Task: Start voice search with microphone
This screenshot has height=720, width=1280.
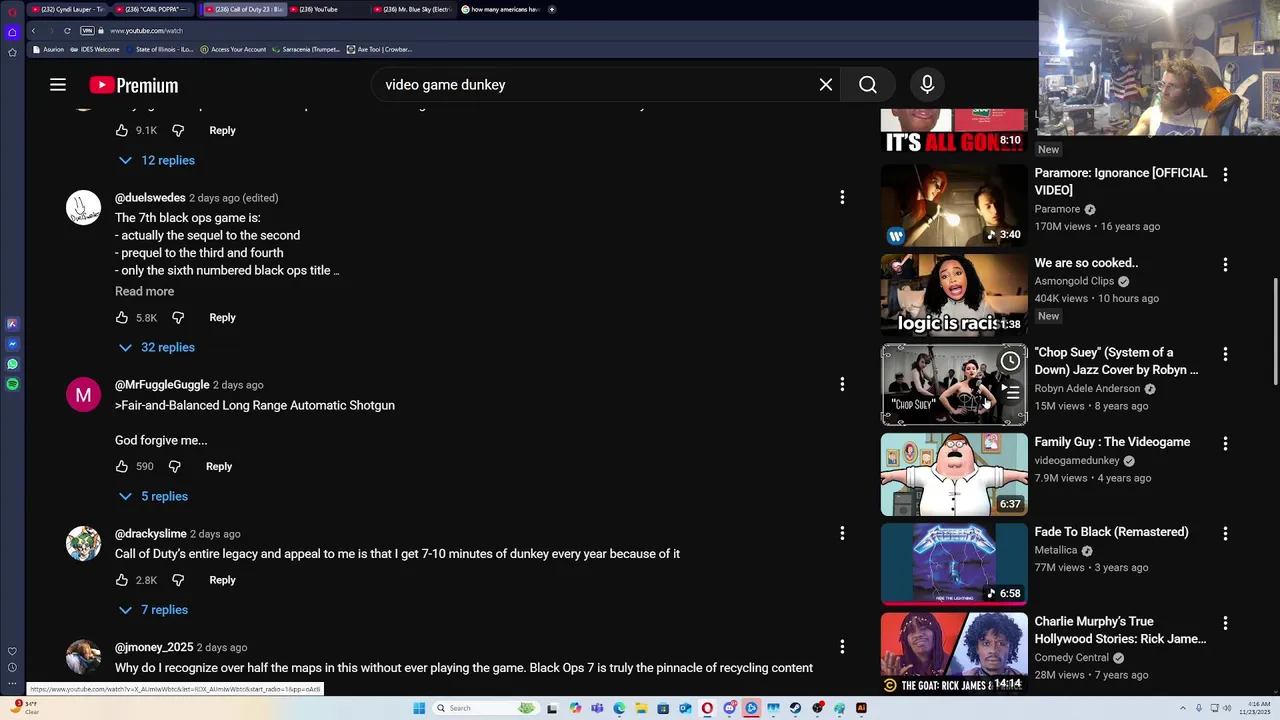Action: (x=927, y=85)
